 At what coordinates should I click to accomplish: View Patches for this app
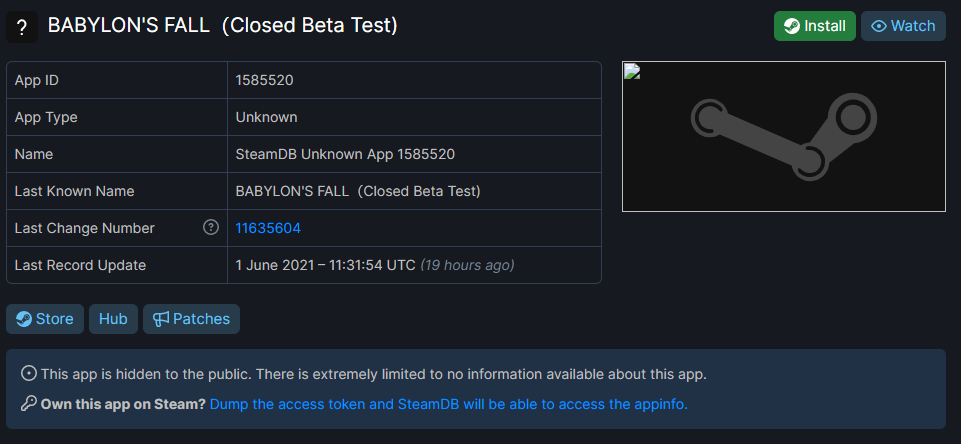click(191, 319)
